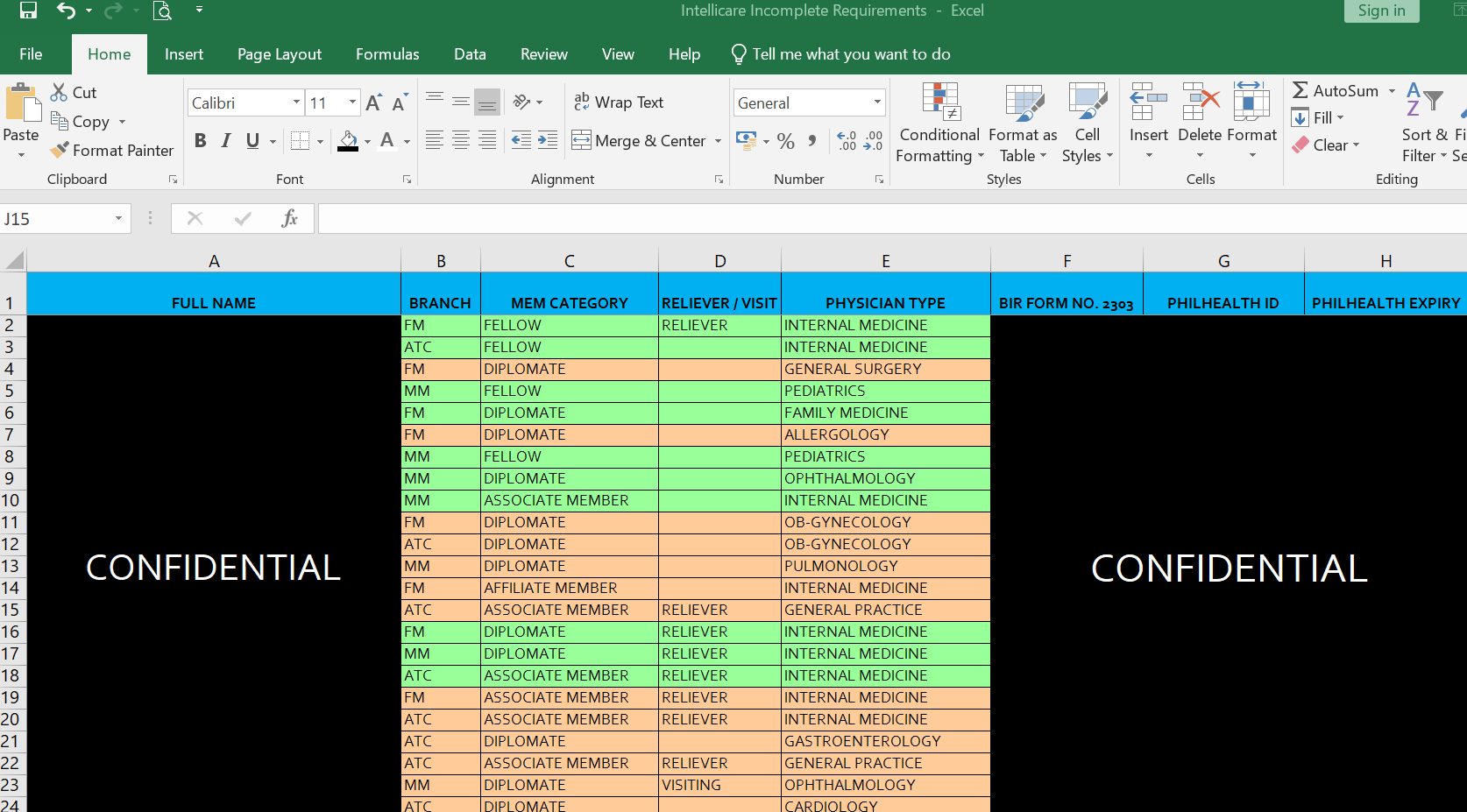Click Merge & Center button
Viewport: 1467px width, 812px height.
(640, 140)
